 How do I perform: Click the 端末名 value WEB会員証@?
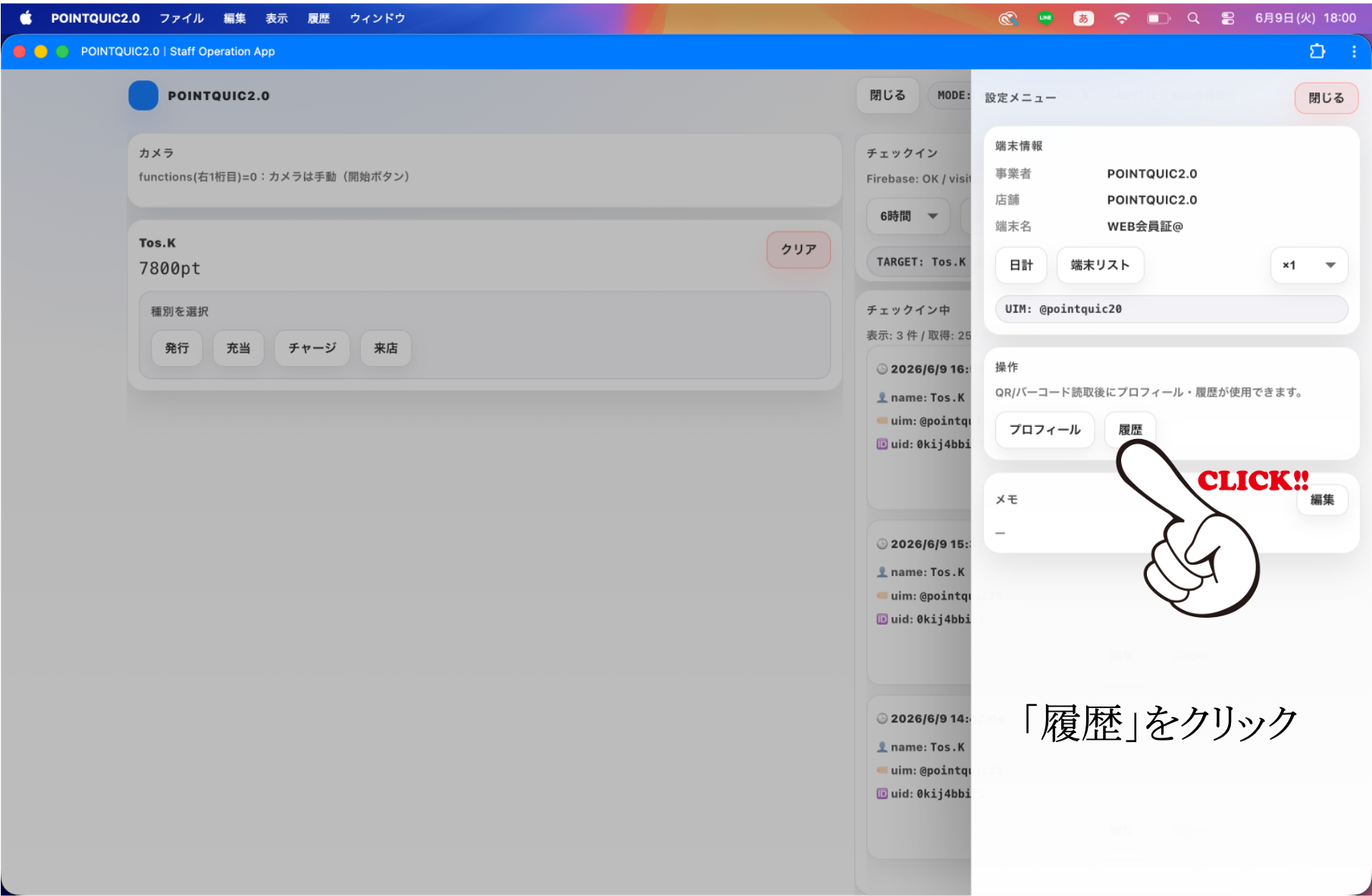pyautogui.click(x=1145, y=227)
